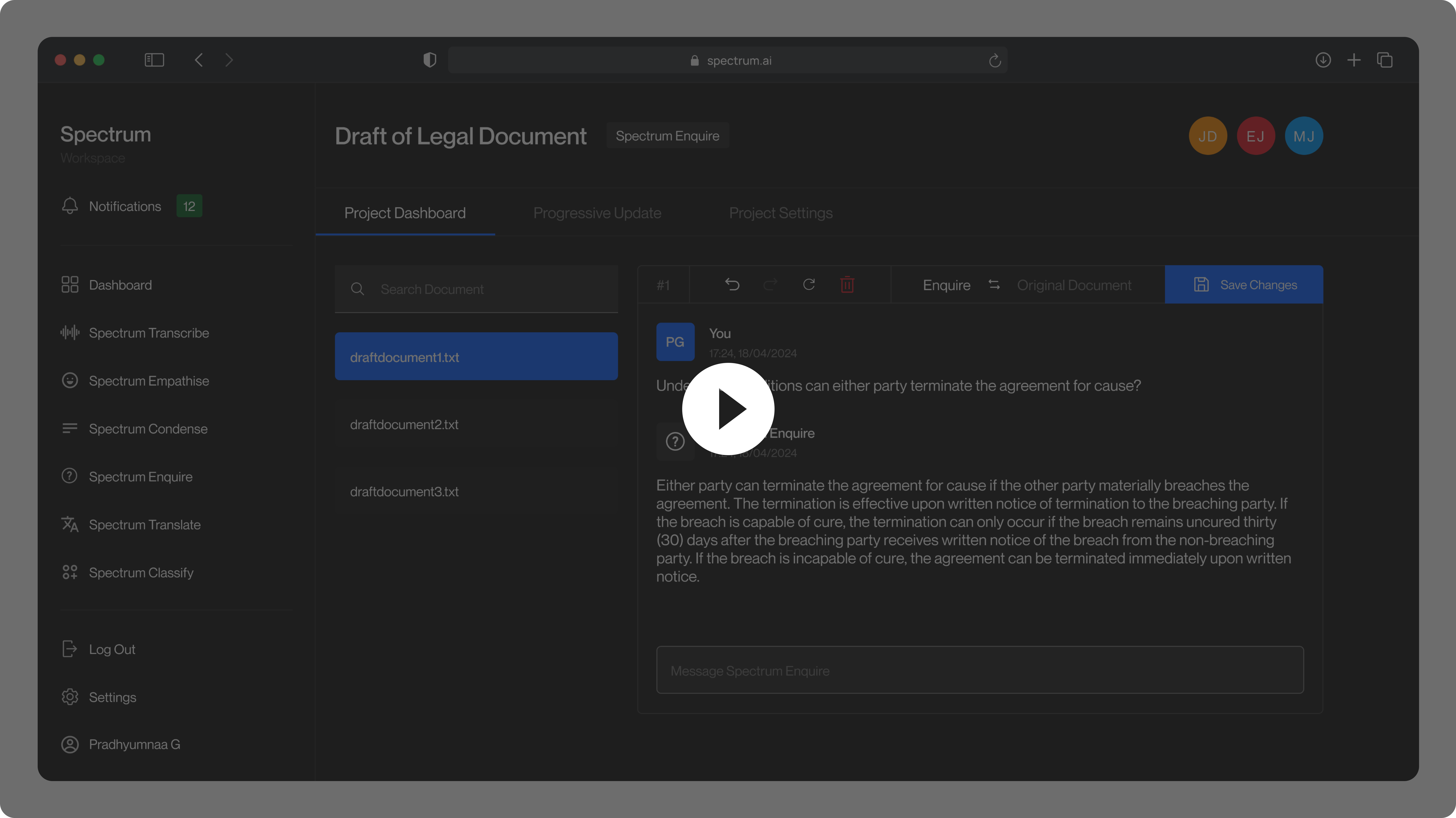Toggle the browser sidebar icon
1456x818 pixels.
(x=154, y=60)
